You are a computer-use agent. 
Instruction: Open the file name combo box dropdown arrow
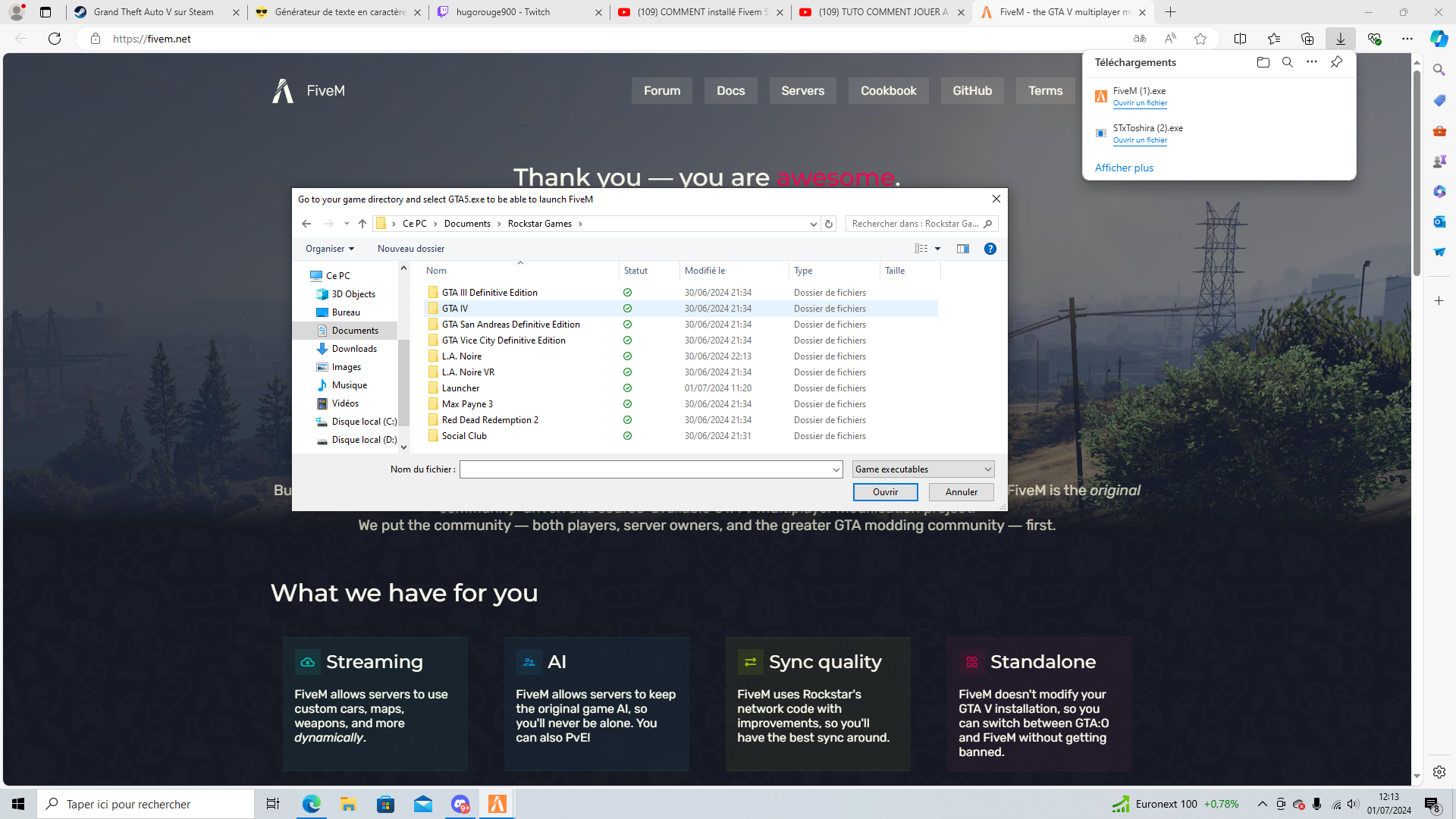(836, 470)
